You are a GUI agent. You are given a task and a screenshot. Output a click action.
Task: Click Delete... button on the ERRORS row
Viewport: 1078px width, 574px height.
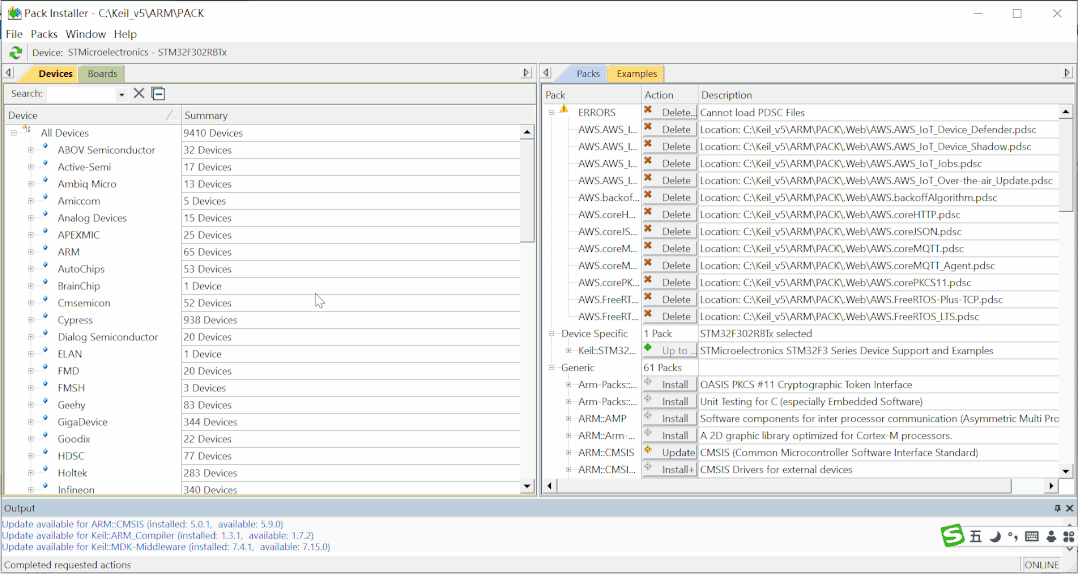[x=670, y=112]
